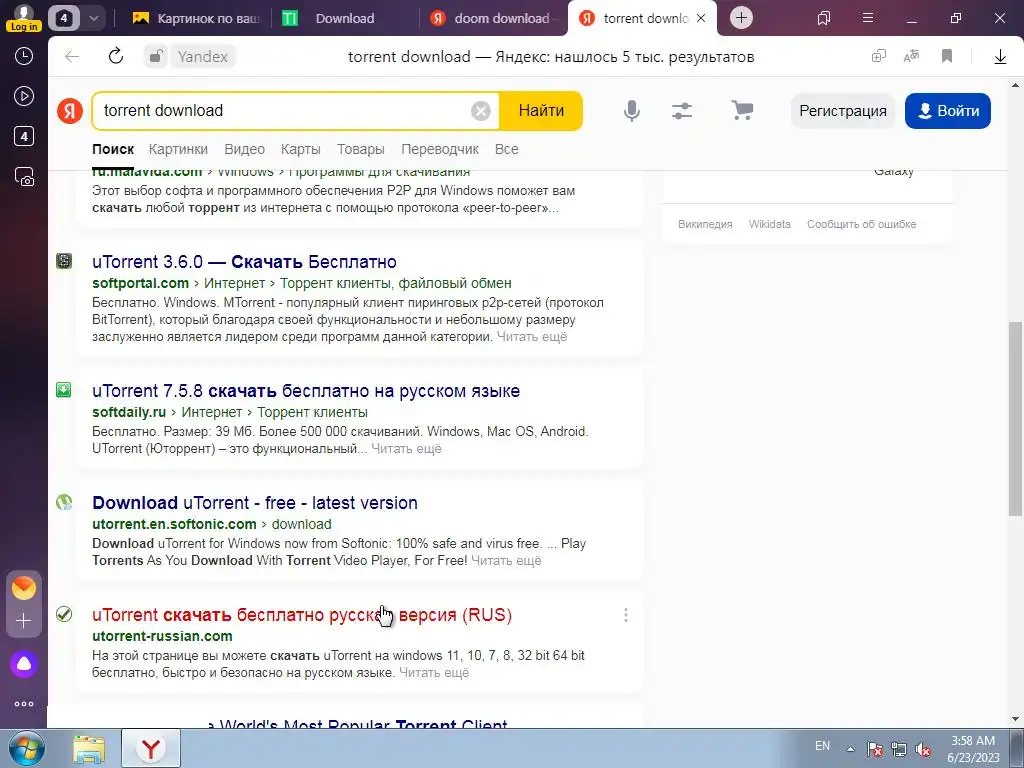Open the browser hamburger menu

point(868,18)
